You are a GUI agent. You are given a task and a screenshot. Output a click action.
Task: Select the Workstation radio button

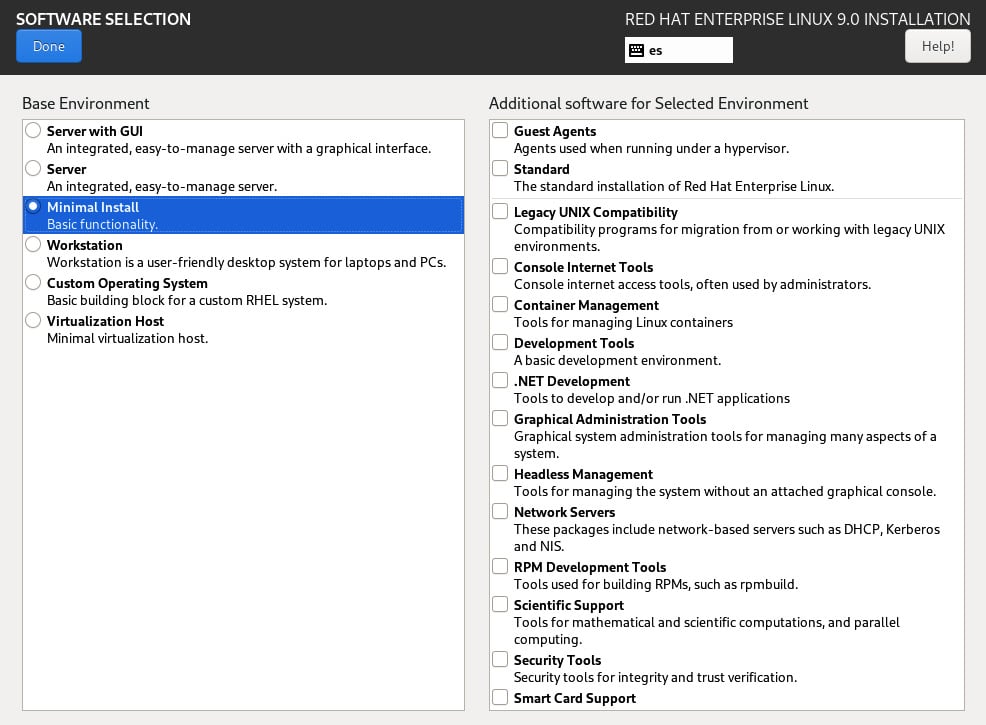(x=33, y=244)
